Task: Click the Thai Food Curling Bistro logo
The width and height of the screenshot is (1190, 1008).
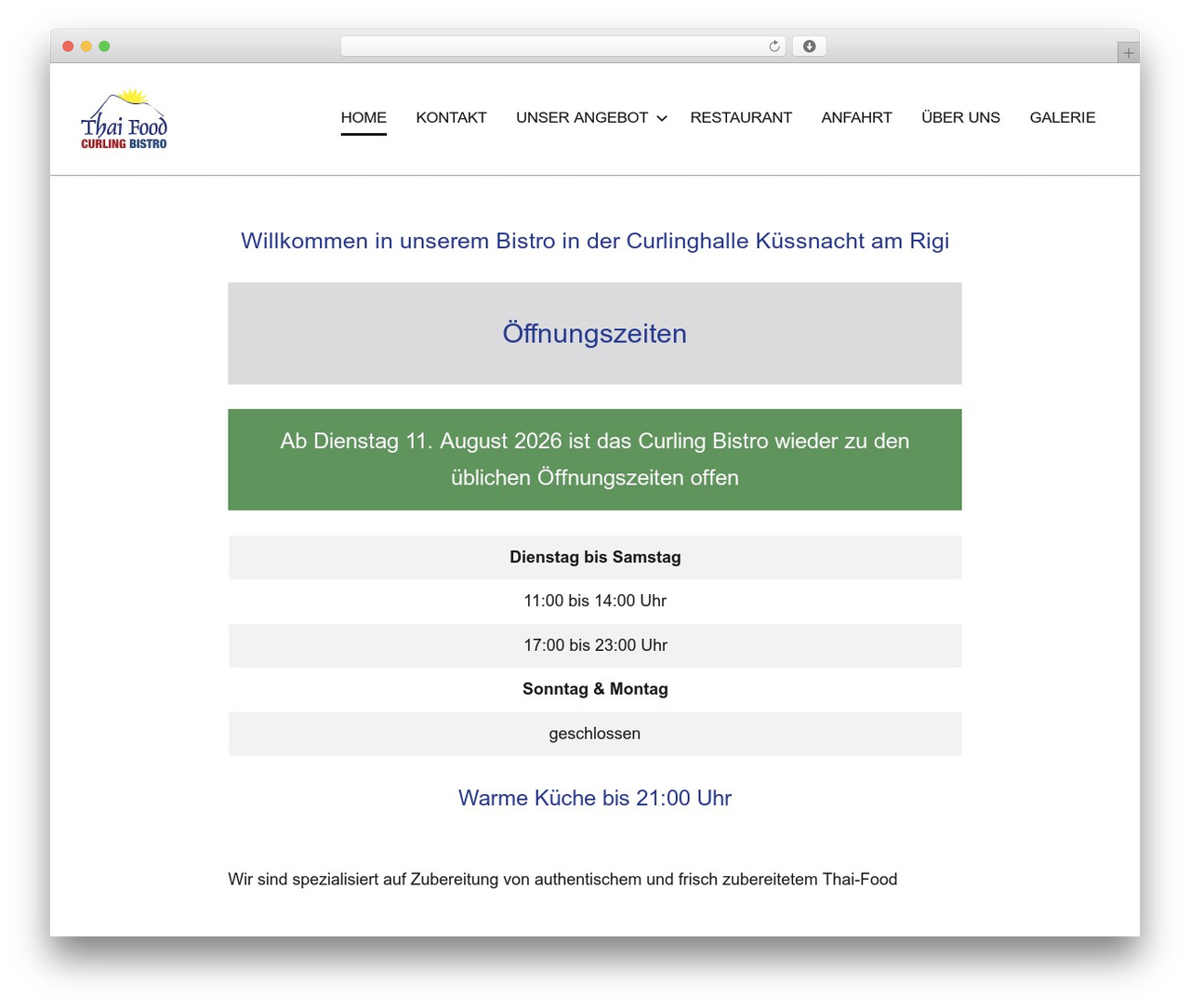Action: 124,119
